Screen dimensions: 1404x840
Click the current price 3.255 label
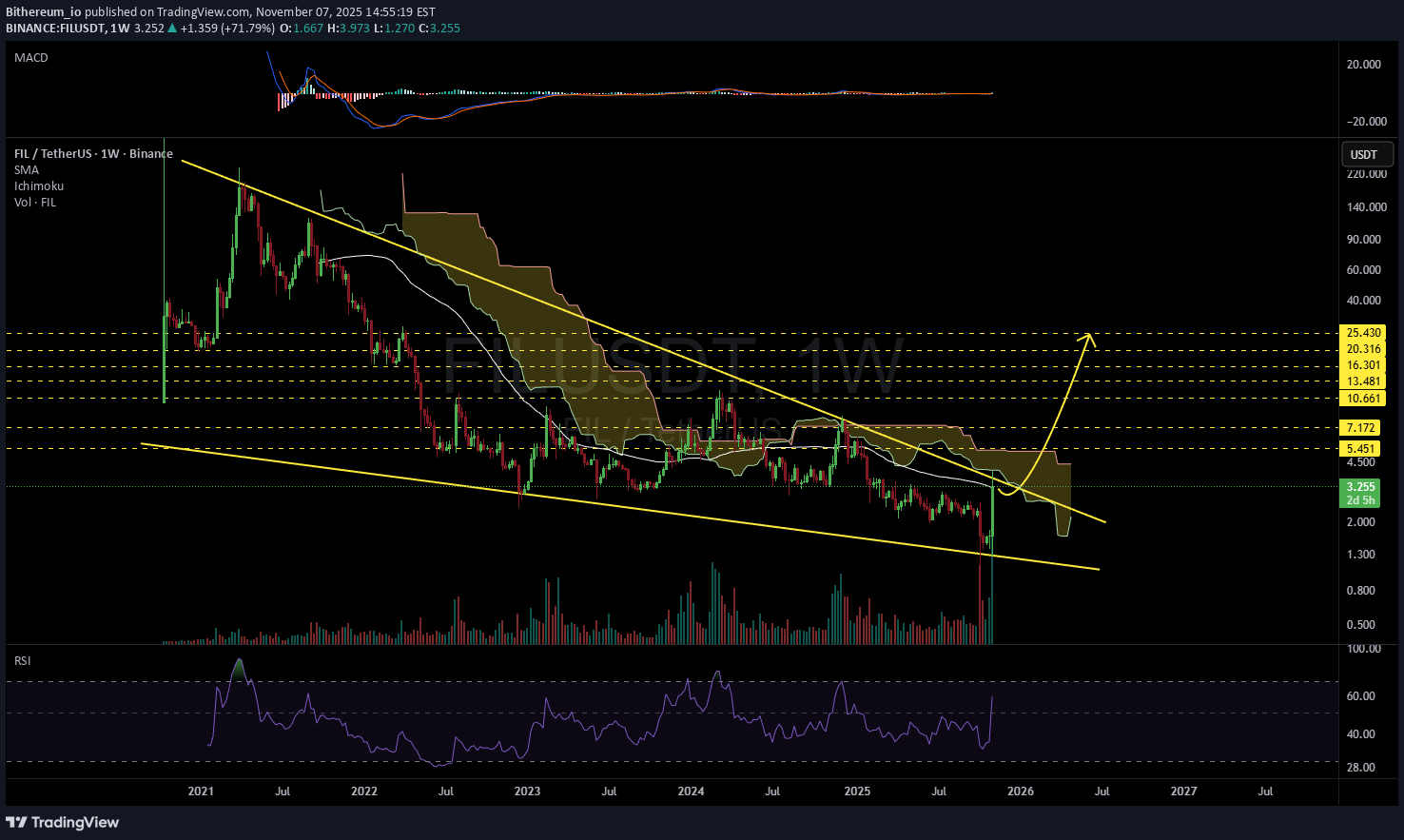pos(1361,486)
